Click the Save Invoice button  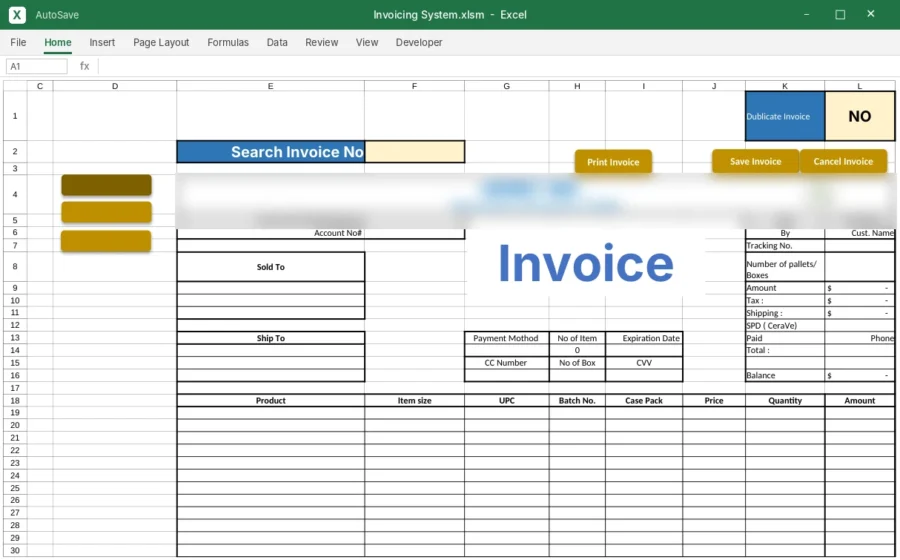755,161
